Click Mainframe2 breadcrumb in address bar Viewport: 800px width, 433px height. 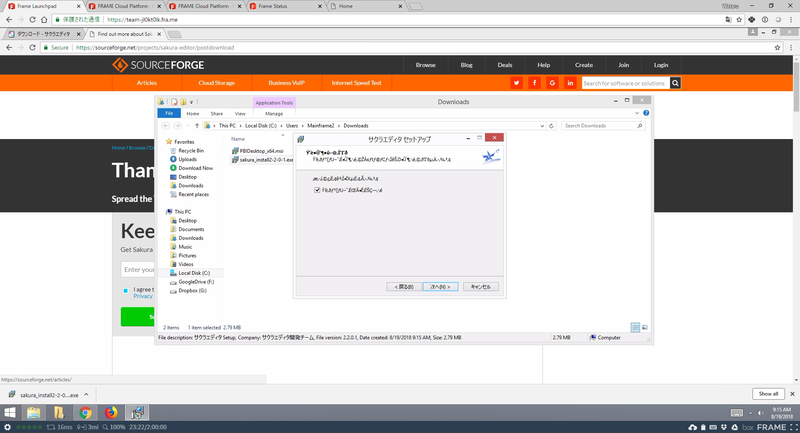click(x=320, y=125)
